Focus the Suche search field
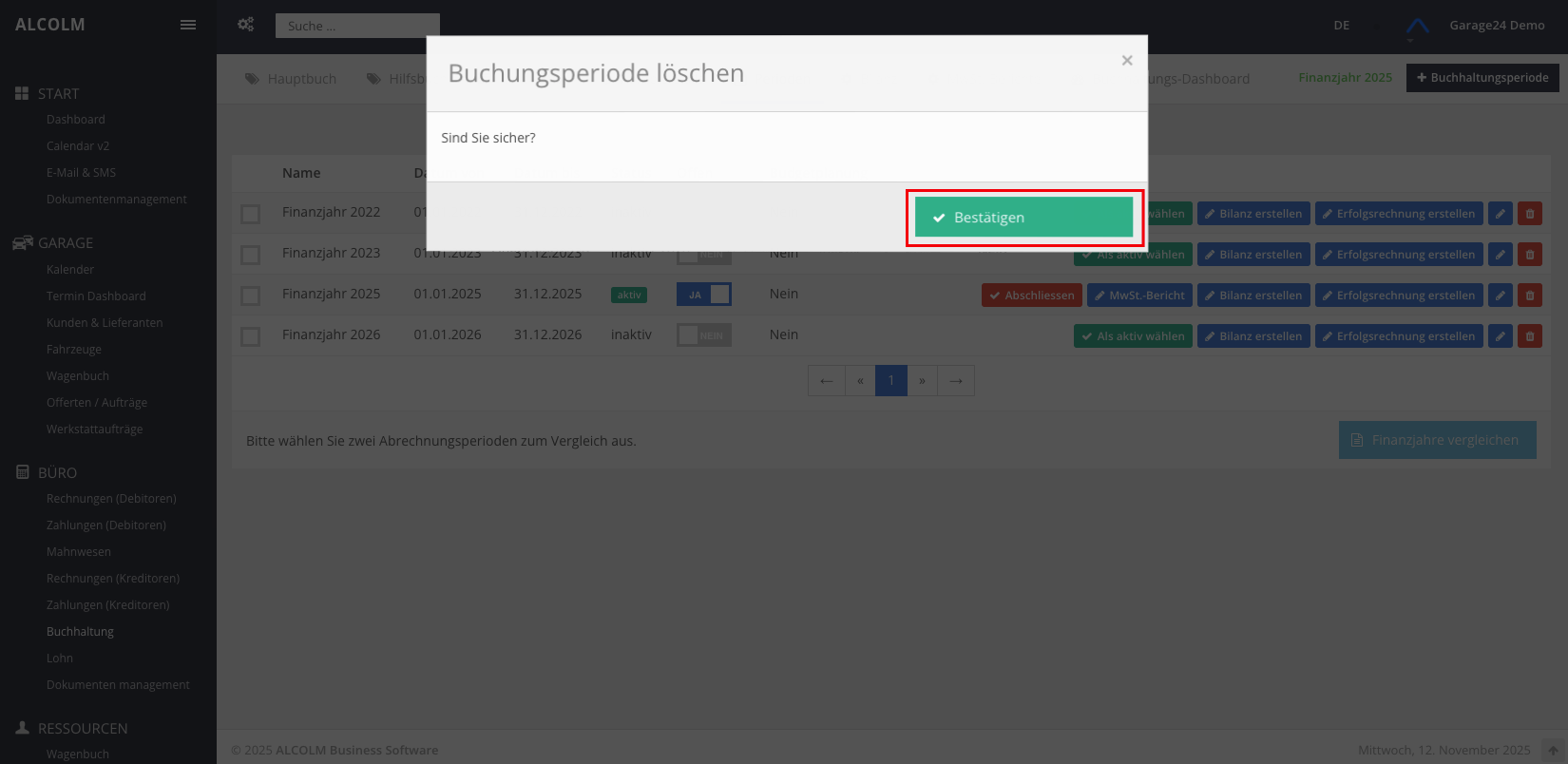This screenshot has width=1568, height=764. point(357,26)
